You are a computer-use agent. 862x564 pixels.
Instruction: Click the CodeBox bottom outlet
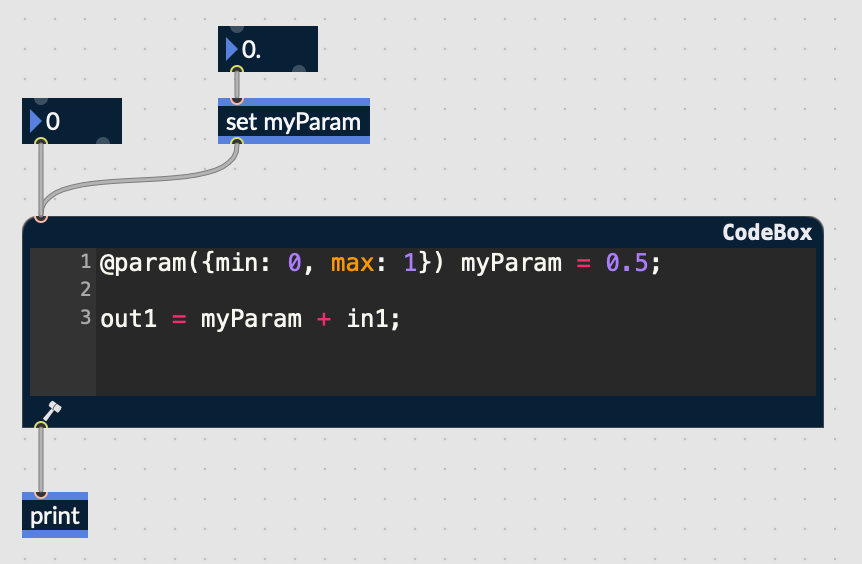40,427
